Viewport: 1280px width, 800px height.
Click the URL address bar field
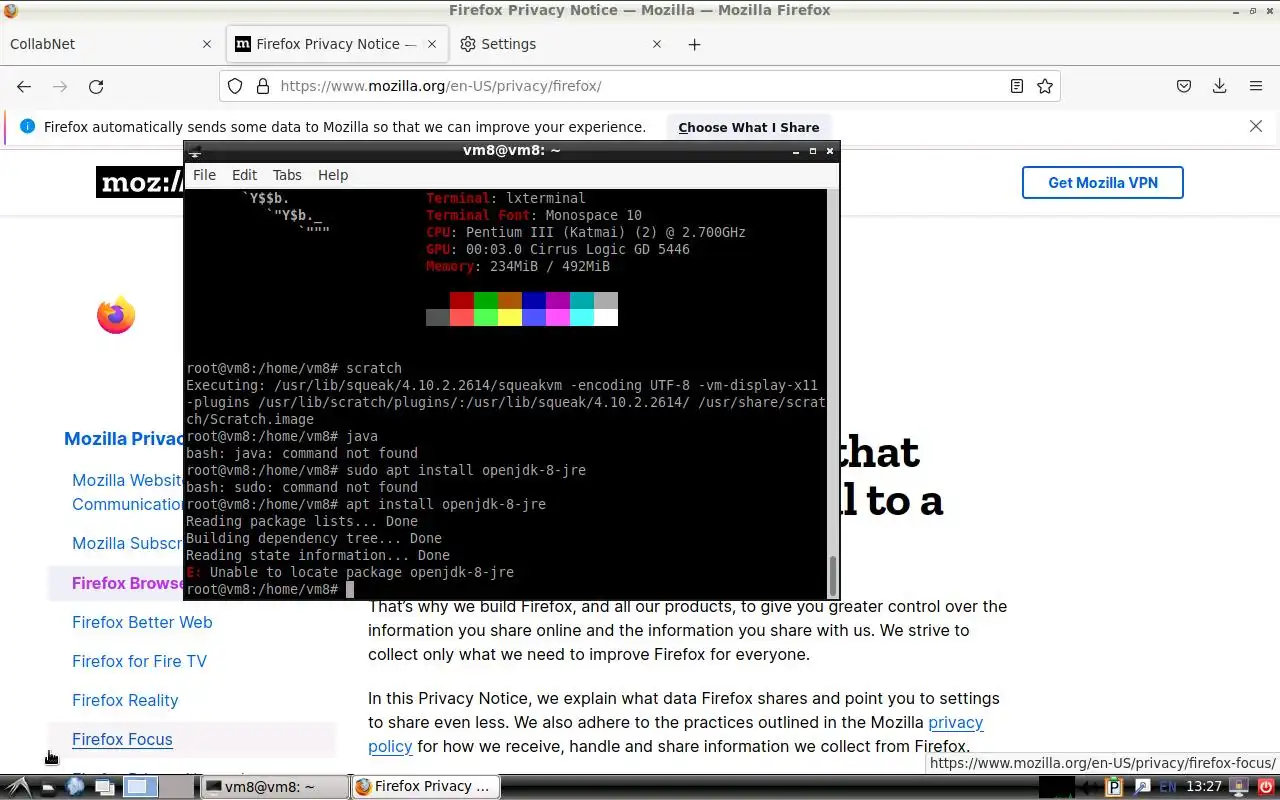pos(640,86)
